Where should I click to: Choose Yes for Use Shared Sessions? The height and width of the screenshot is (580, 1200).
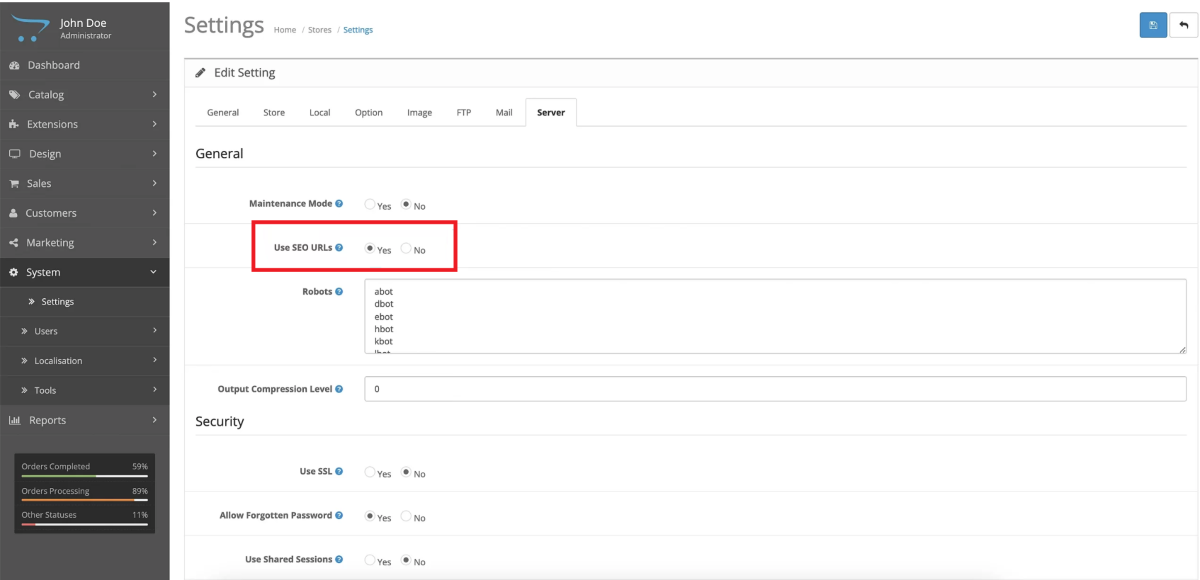(x=370, y=560)
